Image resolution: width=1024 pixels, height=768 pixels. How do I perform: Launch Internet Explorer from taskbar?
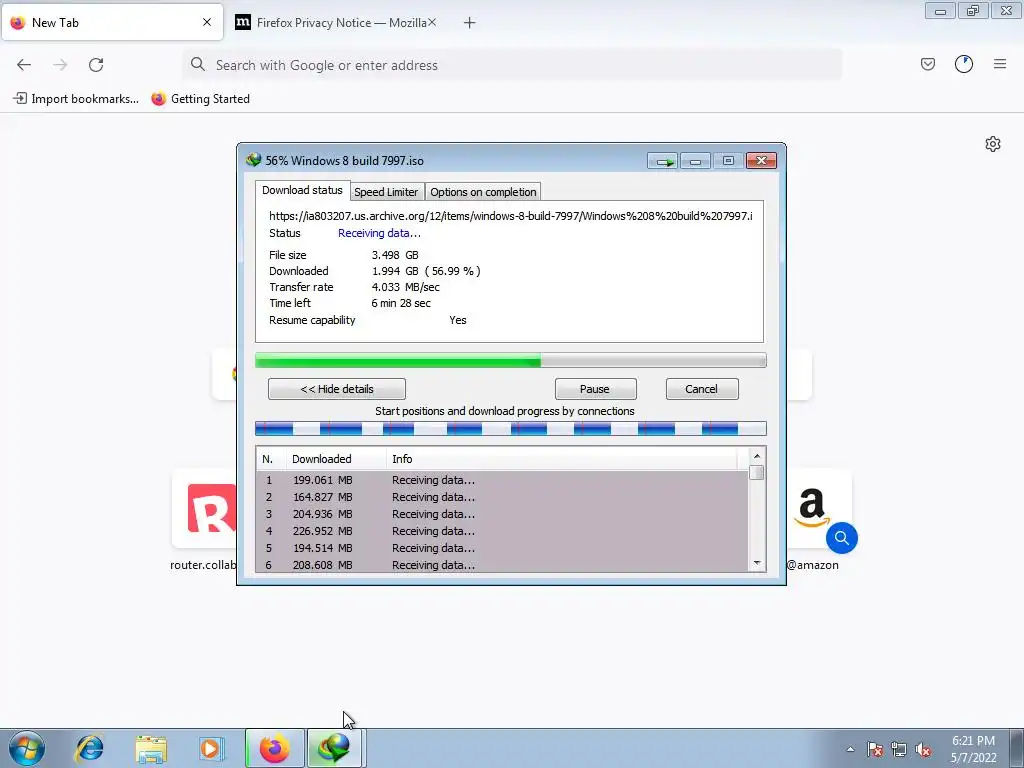click(89, 748)
